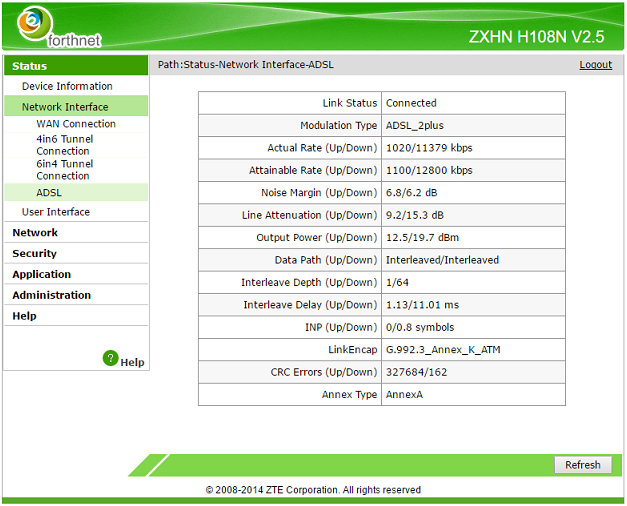Click the ZTE Corporation copyright text

(313, 490)
